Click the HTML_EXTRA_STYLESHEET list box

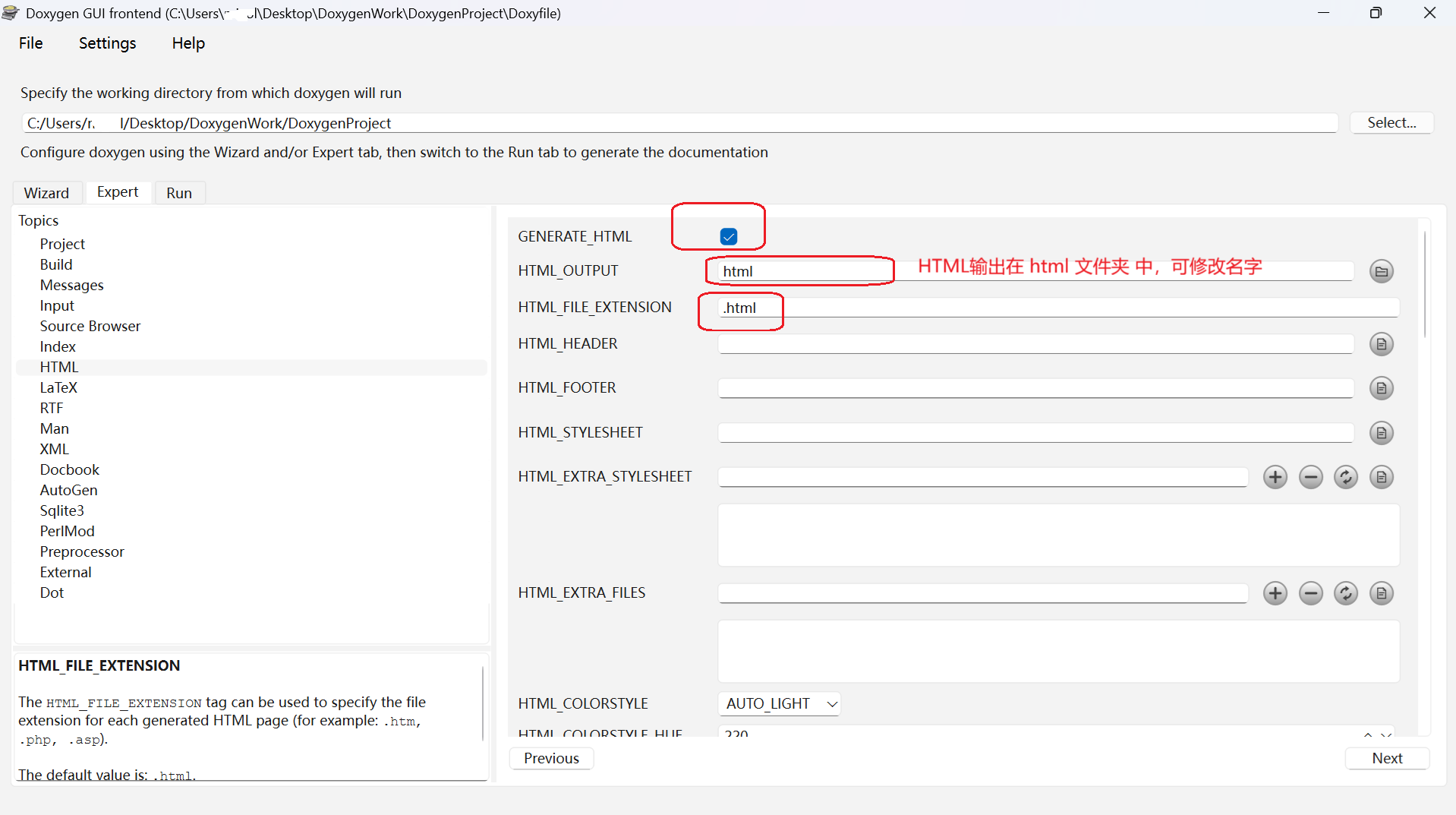(1058, 535)
